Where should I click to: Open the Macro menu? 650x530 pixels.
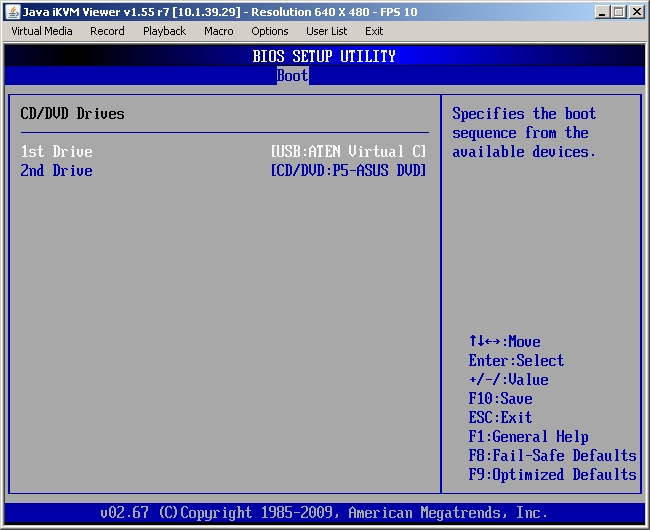[x=219, y=31]
